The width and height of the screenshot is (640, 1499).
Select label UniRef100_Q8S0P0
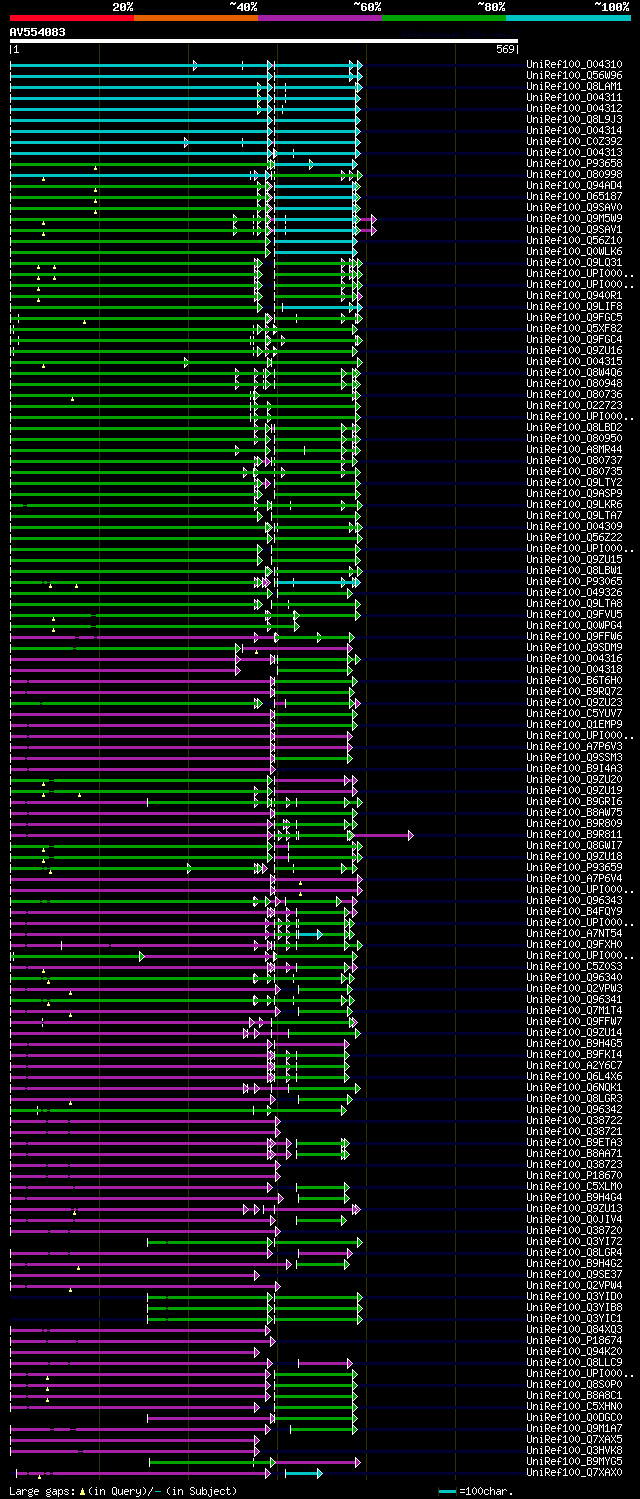pos(574,1384)
